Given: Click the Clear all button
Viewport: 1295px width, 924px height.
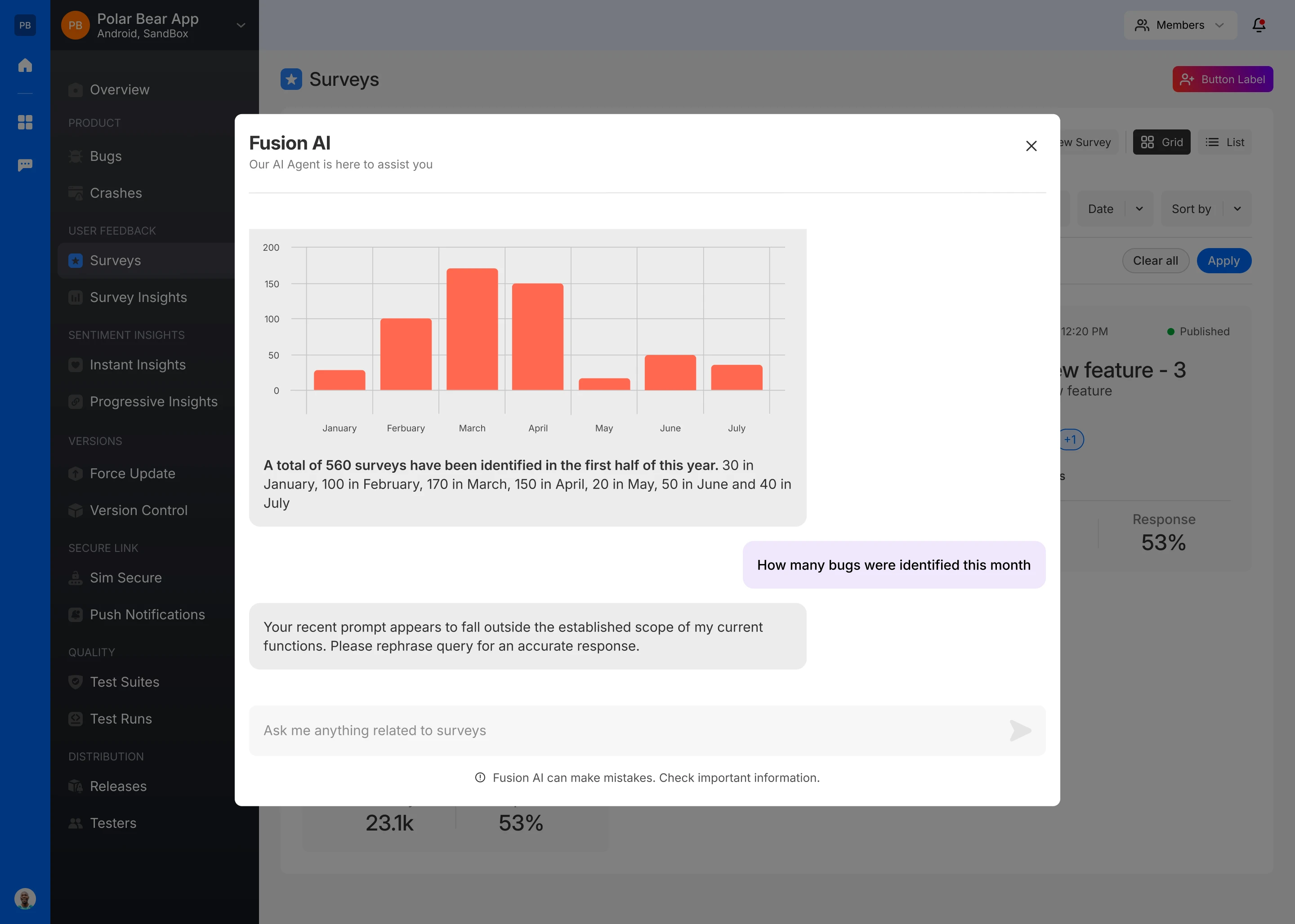Looking at the screenshot, I should (1155, 261).
